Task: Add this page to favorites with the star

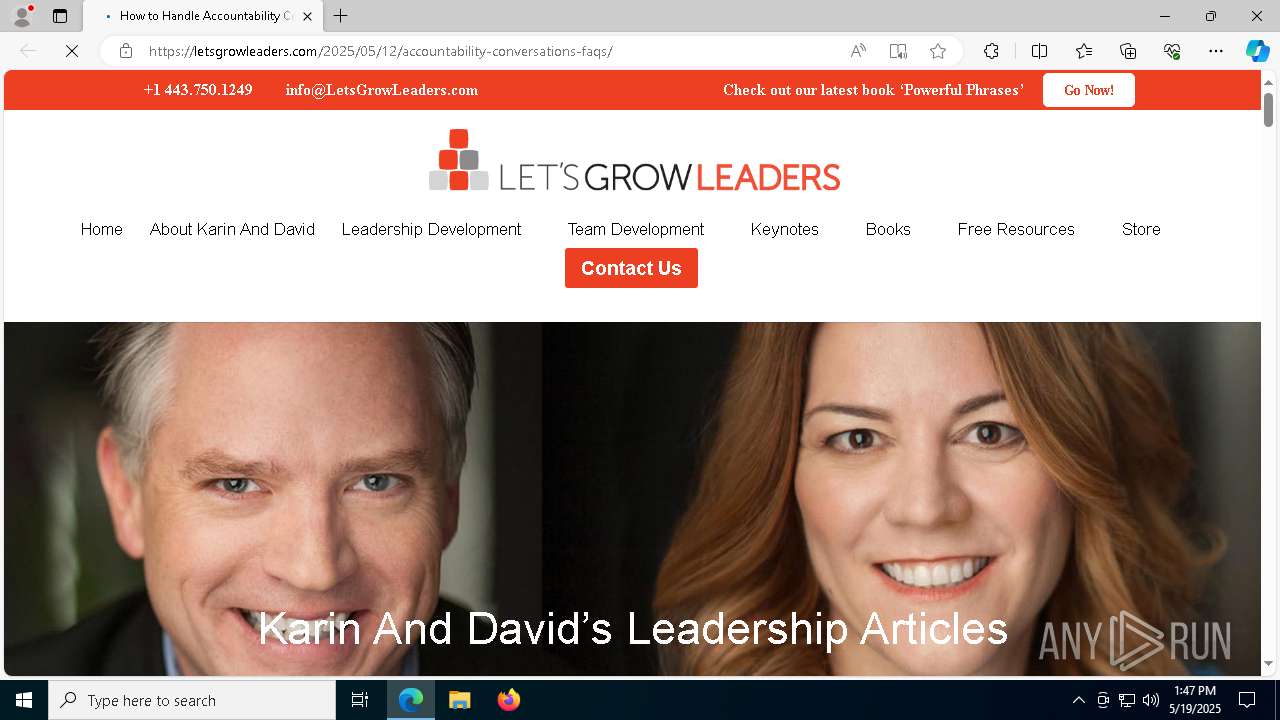Action: 938,51
